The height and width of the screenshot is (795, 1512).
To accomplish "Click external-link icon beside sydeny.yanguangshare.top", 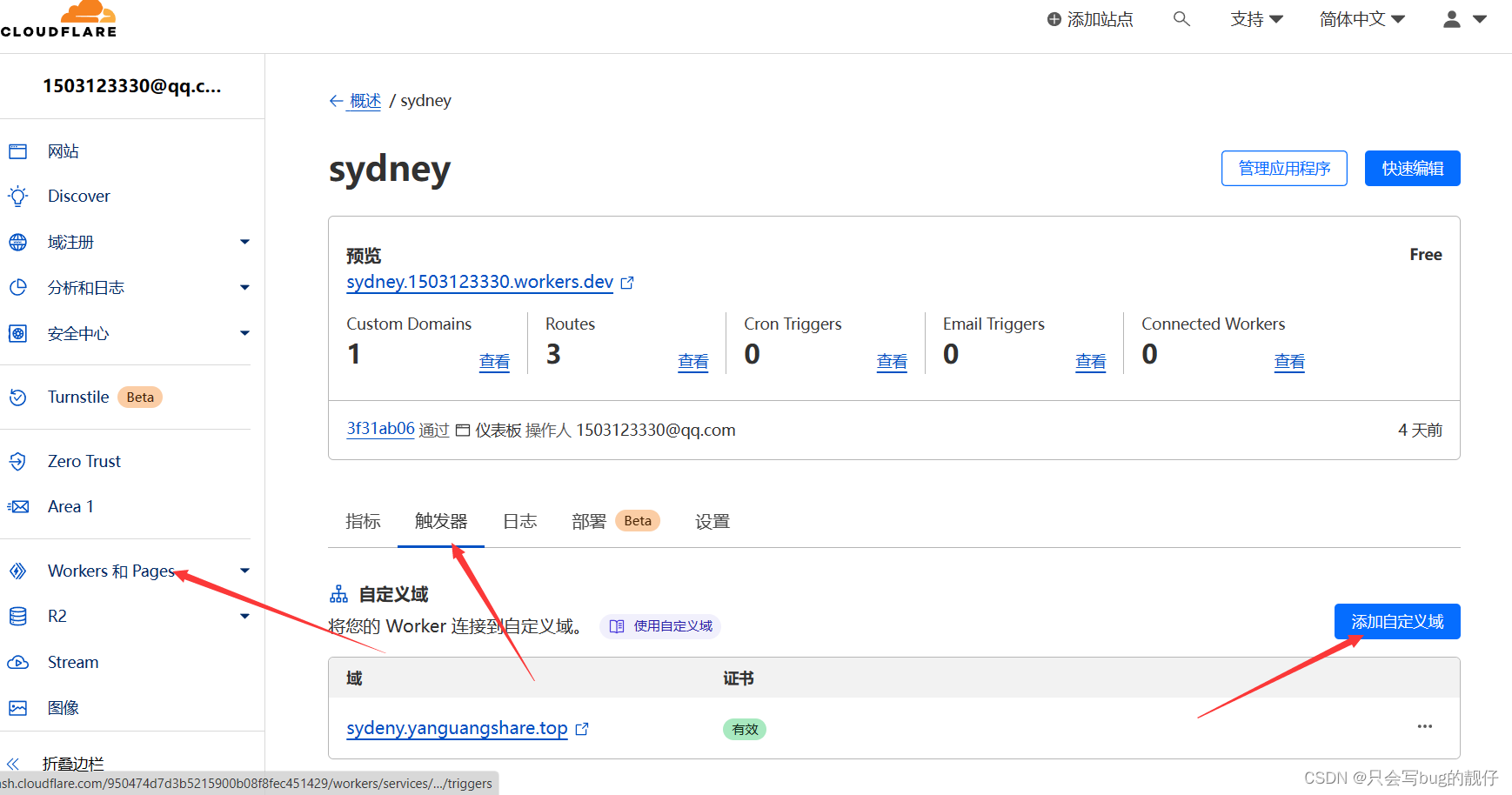I will 582,729.
